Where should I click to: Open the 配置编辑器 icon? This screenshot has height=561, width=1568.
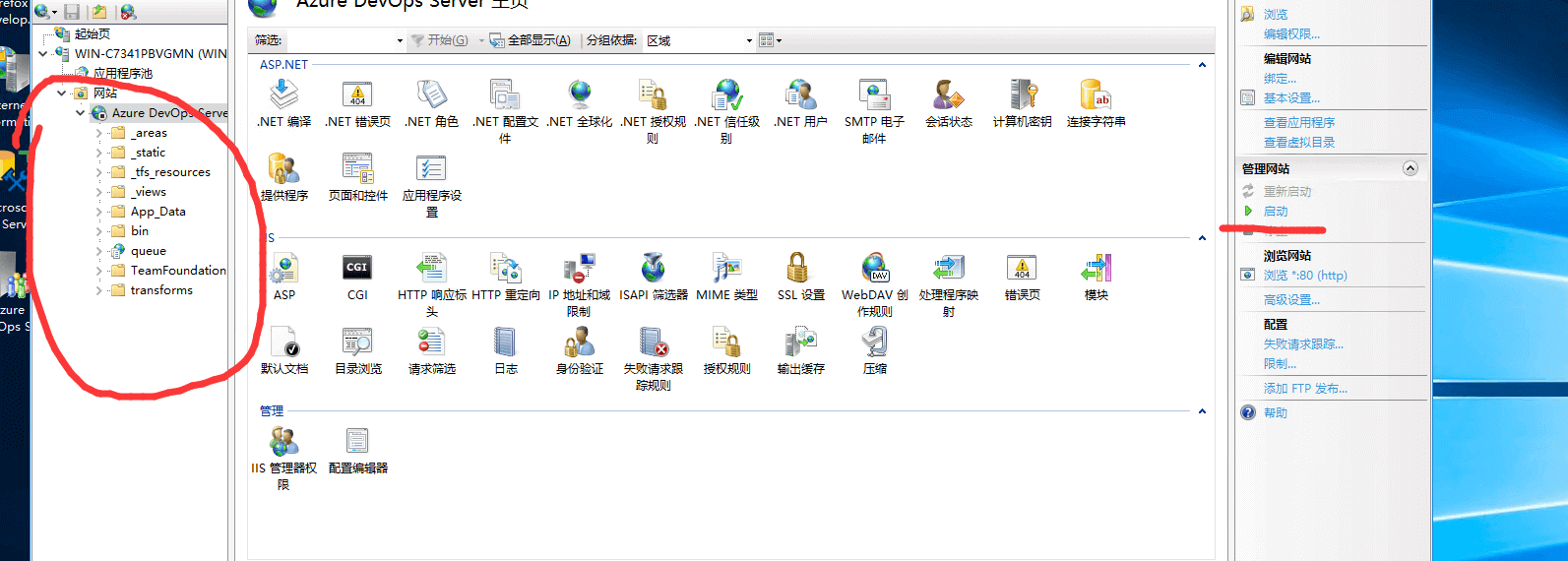[x=357, y=442]
